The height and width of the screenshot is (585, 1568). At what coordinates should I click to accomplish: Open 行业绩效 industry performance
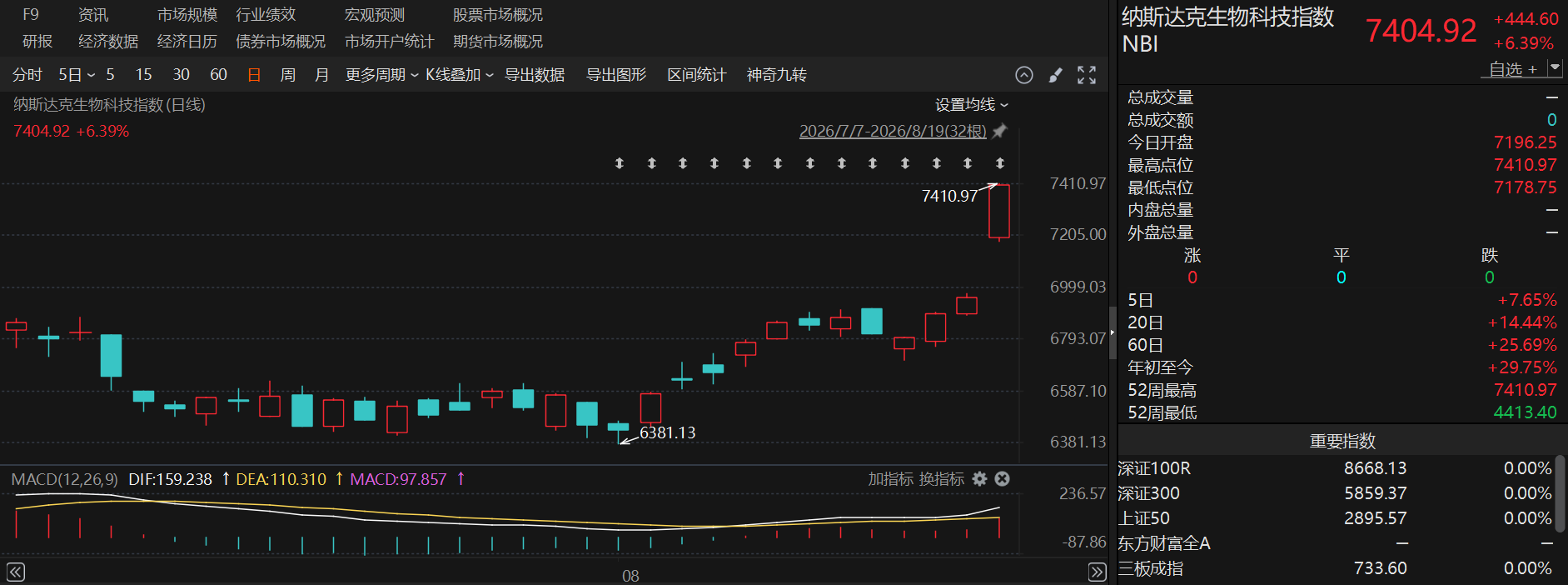pyautogui.click(x=266, y=15)
